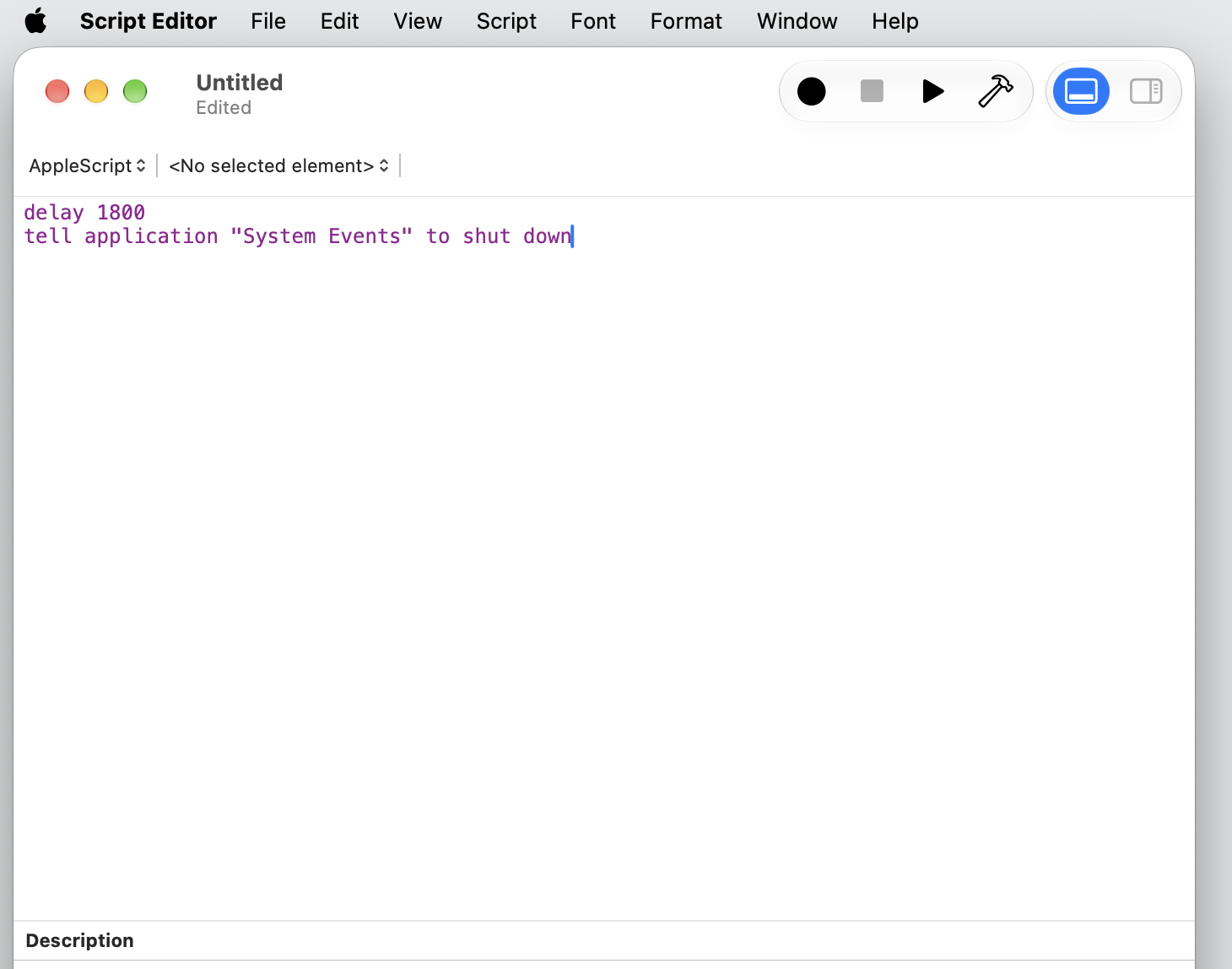The width and height of the screenshot is (1232, 969).
Task: Toggle the bottom accessory view pane
Action: tap(1081, 91)
